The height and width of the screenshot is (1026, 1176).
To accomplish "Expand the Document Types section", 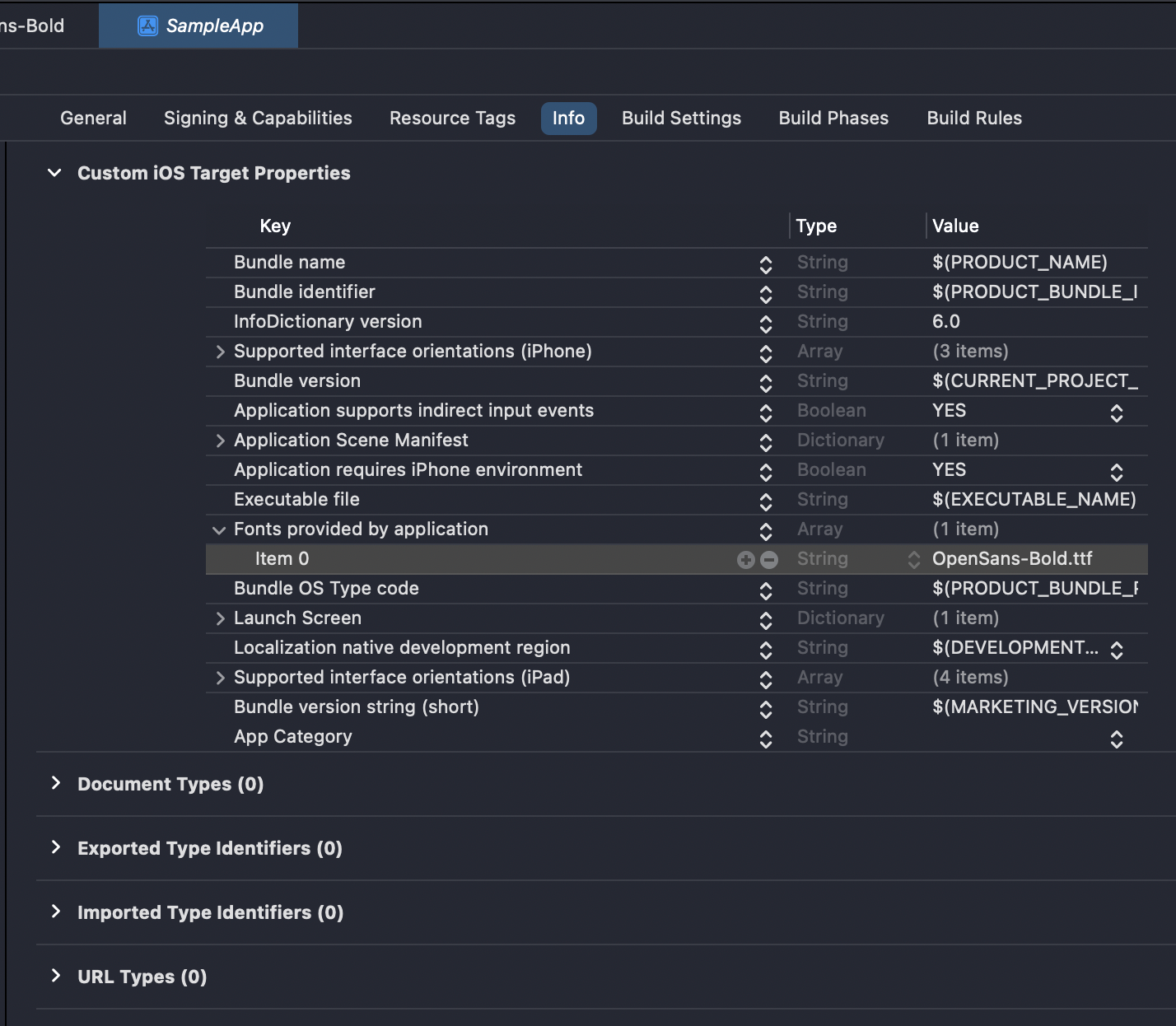I will pyautogui.click(x=56, y=784).
